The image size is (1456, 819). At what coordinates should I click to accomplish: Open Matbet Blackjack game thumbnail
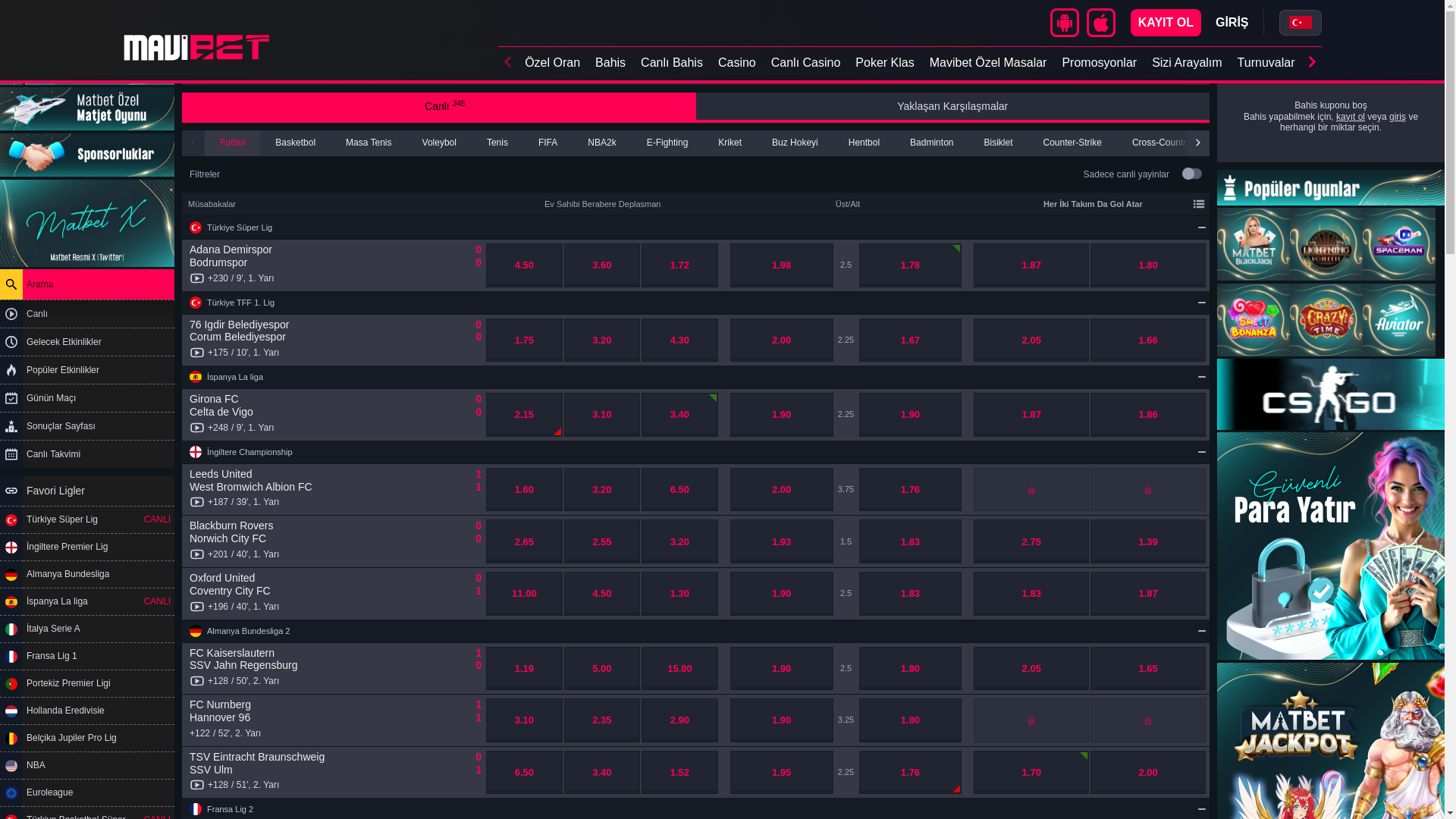coord(1253,245)
